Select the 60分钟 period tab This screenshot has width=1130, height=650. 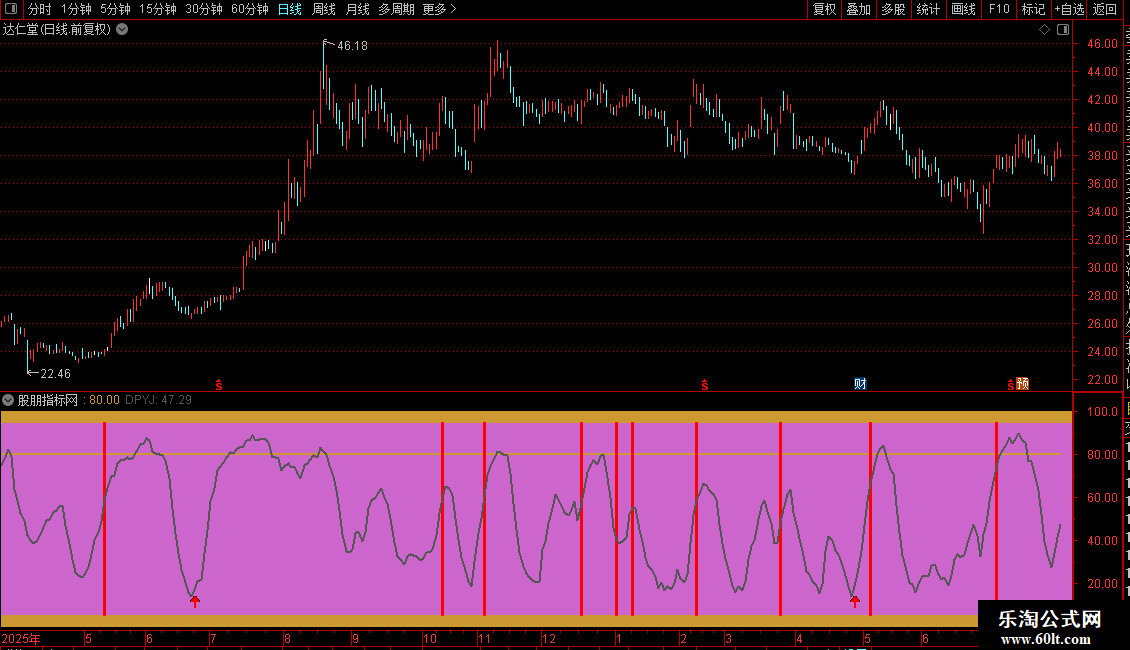pos(250,9)
